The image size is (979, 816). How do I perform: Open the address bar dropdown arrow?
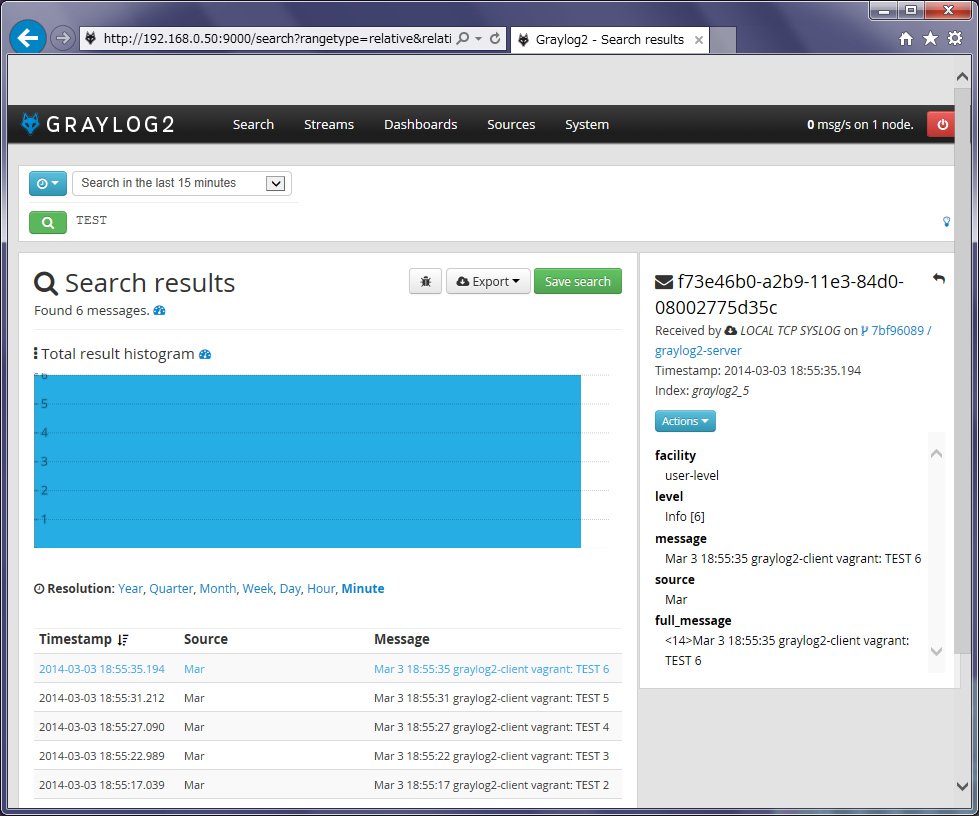(478, 39)
